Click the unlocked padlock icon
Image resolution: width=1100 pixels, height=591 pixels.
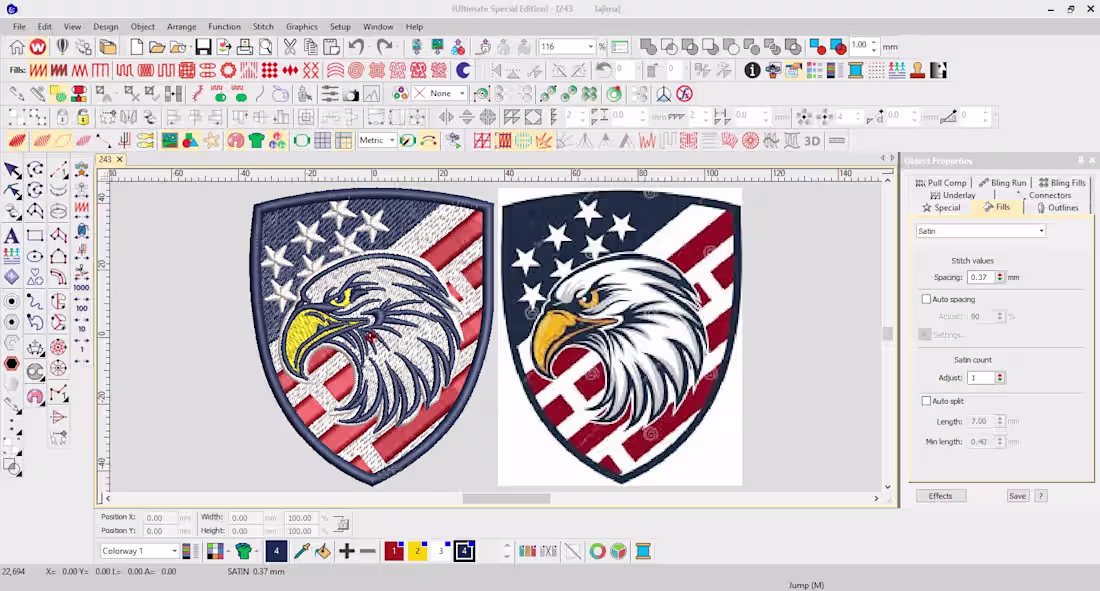[x=83, y=117]
